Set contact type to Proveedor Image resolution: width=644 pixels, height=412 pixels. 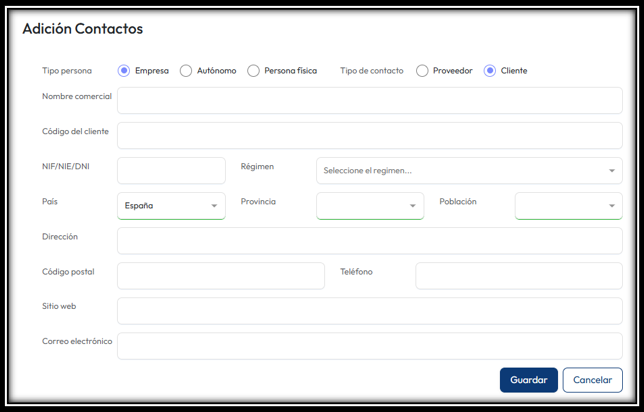[422, 71]
